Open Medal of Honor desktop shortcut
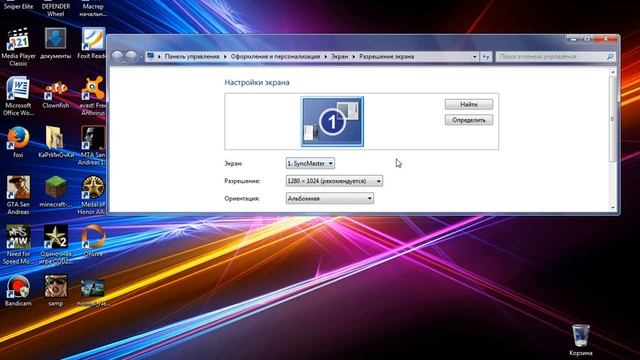The height and width of the screenshot is (360, 640). [x=92, y=195]
